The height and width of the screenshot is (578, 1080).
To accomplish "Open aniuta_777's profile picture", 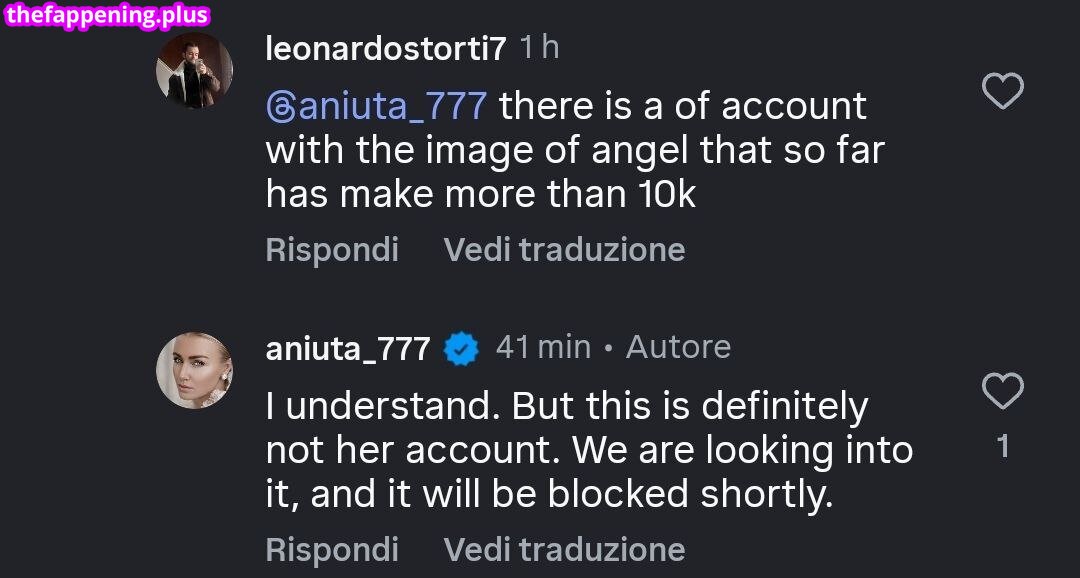I will [x=194, y=370].
